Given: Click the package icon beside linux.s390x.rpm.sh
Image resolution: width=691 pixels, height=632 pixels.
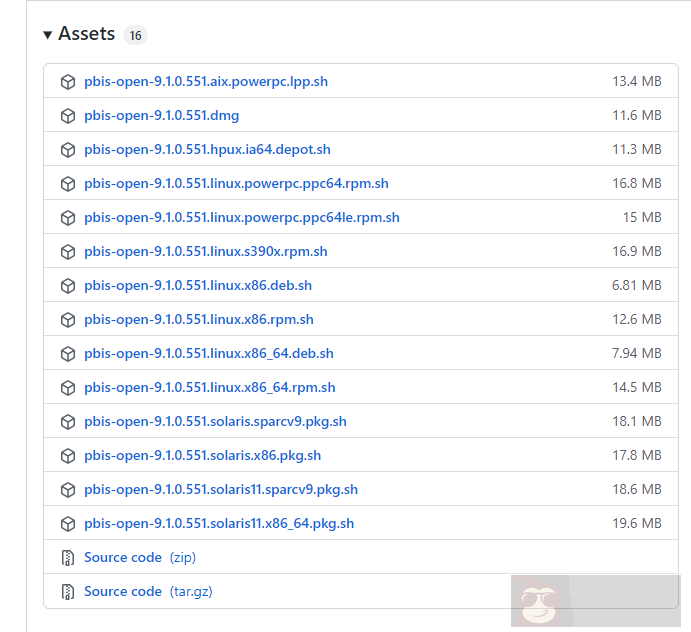Looking at the screenshot, I should click(68, 252).
